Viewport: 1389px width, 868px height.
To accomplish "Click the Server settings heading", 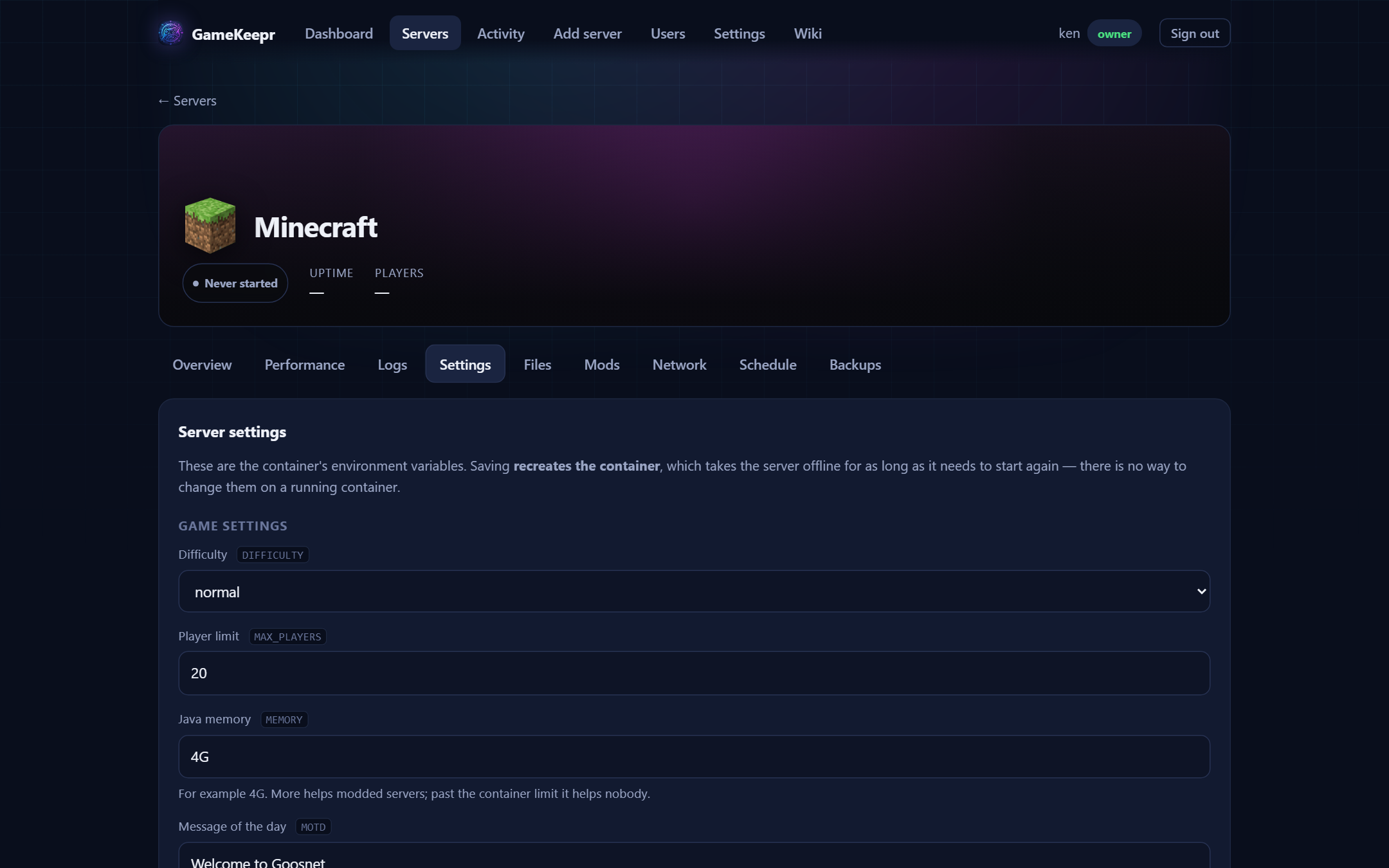I will (232, 432).
